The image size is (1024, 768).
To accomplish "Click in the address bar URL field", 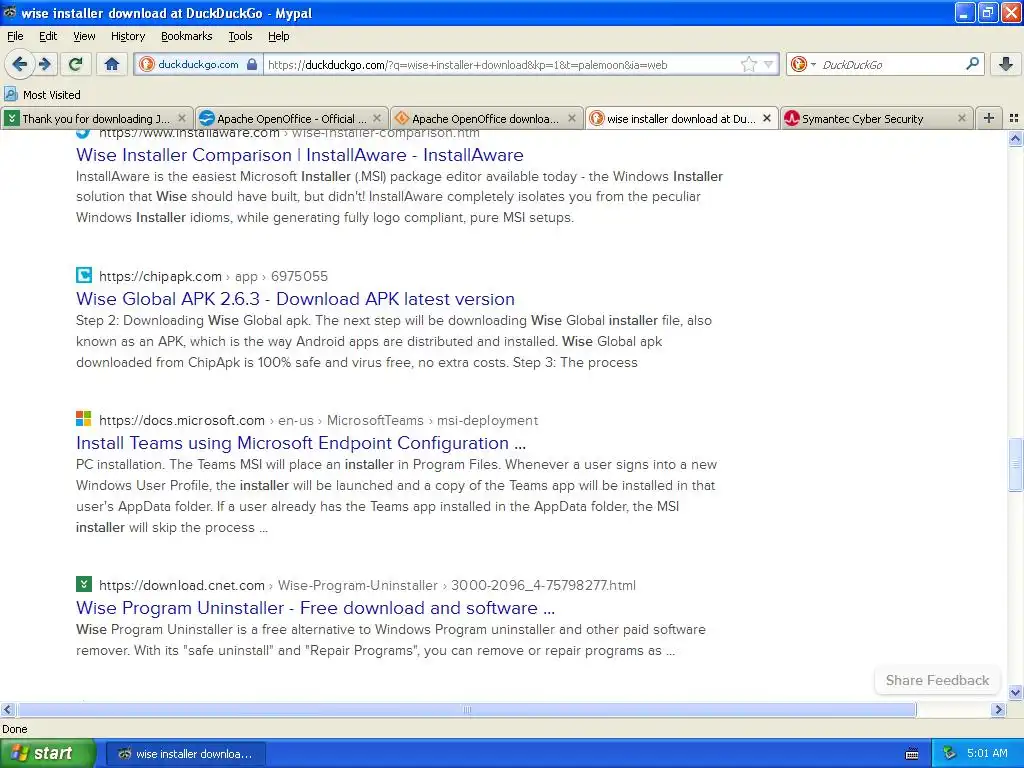I will 502,64.
